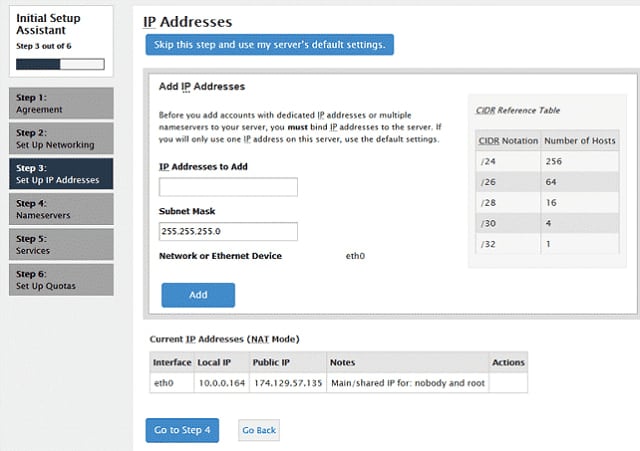
Task: Select the /32 CIDR notation row
Action: 549,244
